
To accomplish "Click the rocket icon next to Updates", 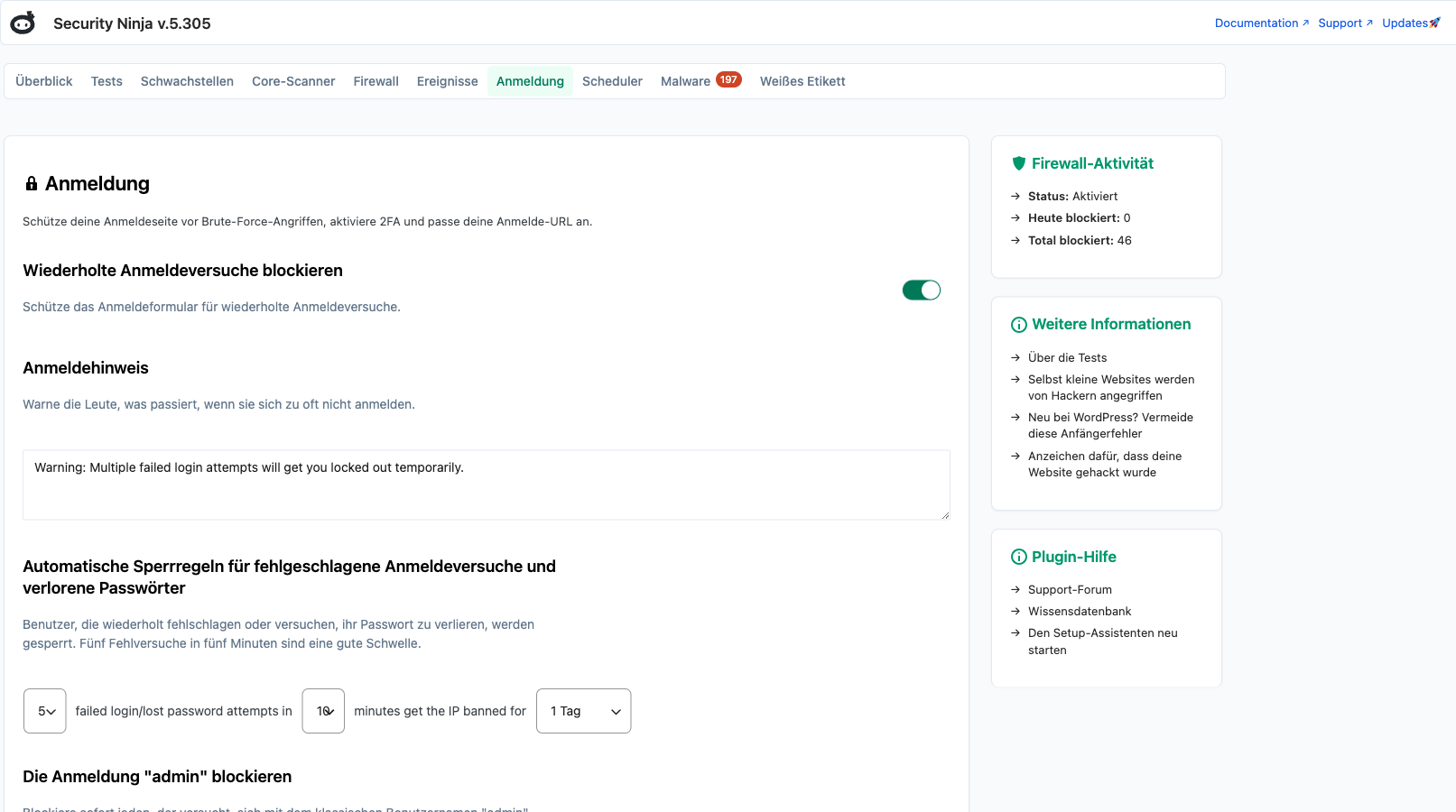I will click(1435, 23).
